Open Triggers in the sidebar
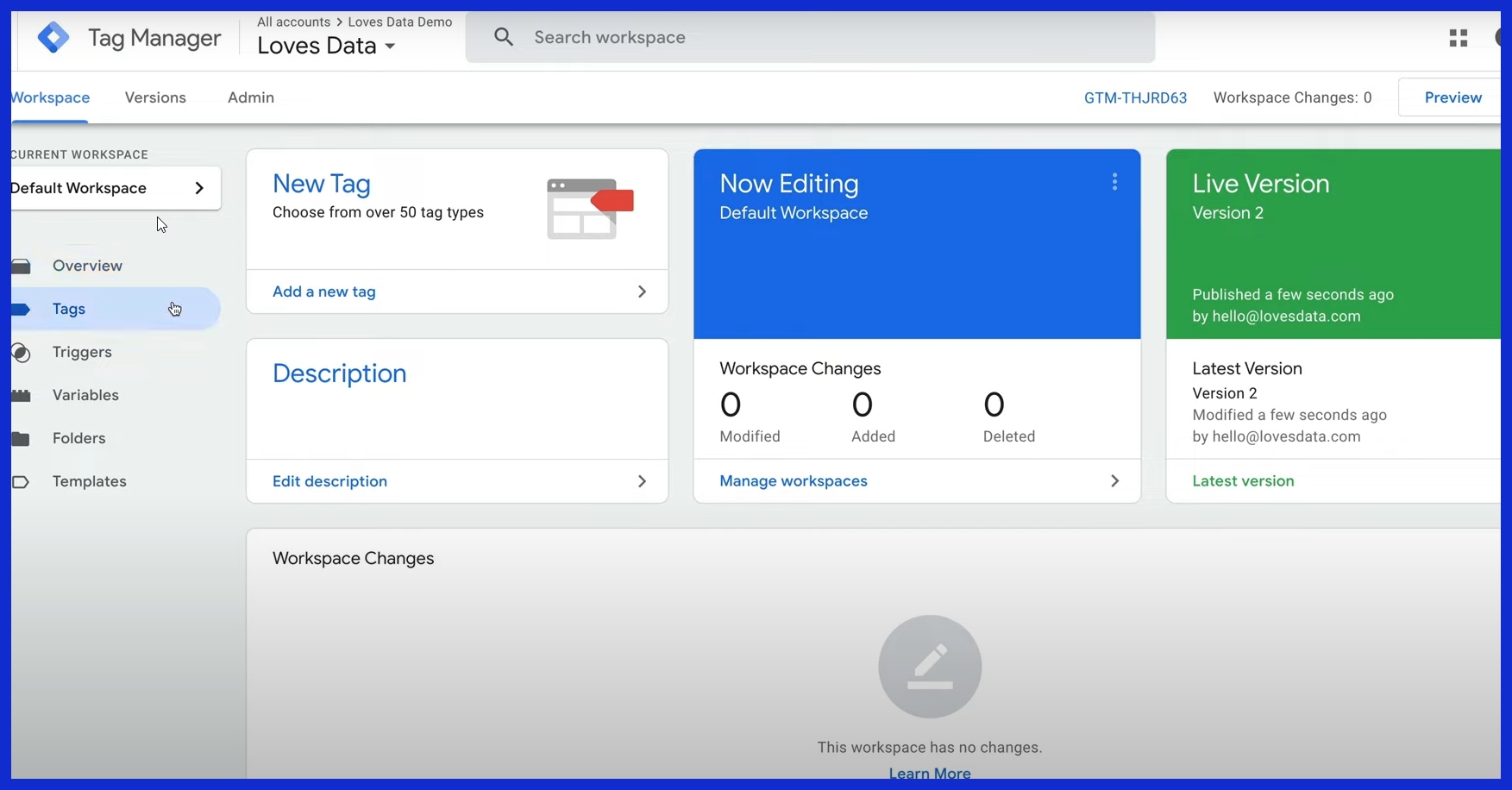This screenshot has height=790, width=1512. (82, 352)
